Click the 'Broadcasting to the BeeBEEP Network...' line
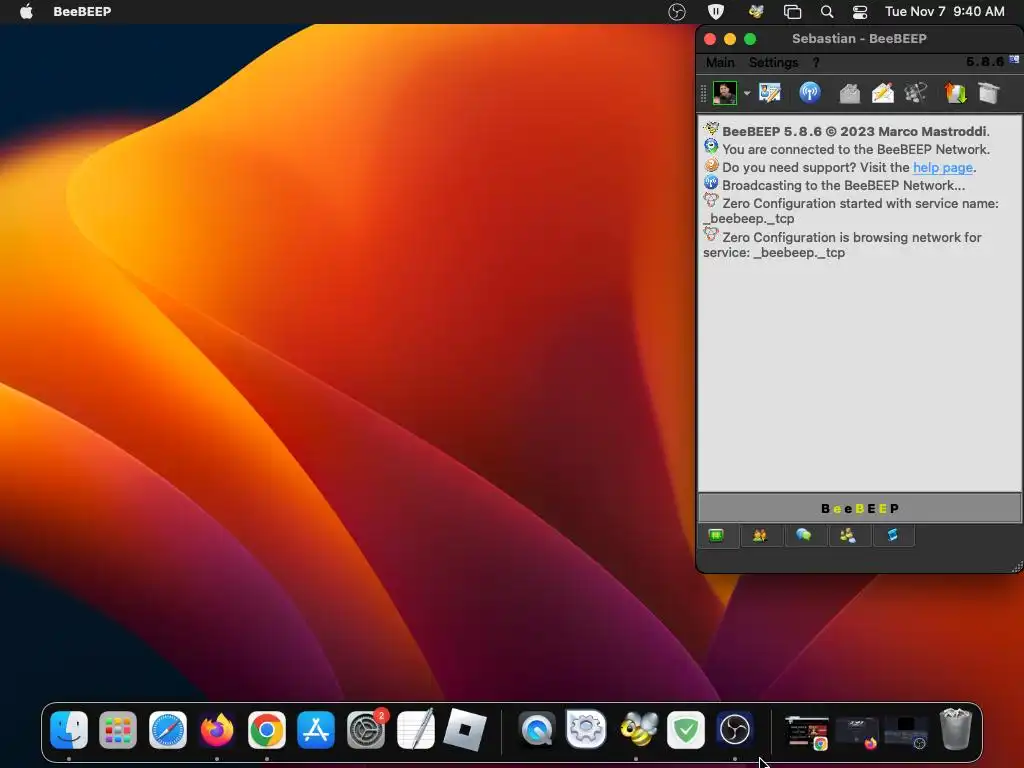Image resolution: width=1024 pixels, height=768 pixels. (x=843, y=185)
